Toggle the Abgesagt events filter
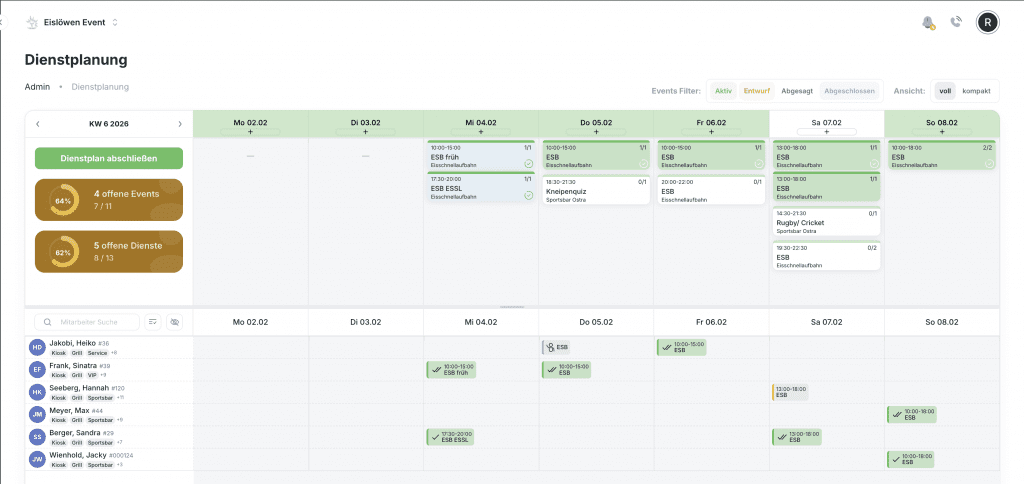This screenshot has width=1024, height=484. tap(797, 91)
